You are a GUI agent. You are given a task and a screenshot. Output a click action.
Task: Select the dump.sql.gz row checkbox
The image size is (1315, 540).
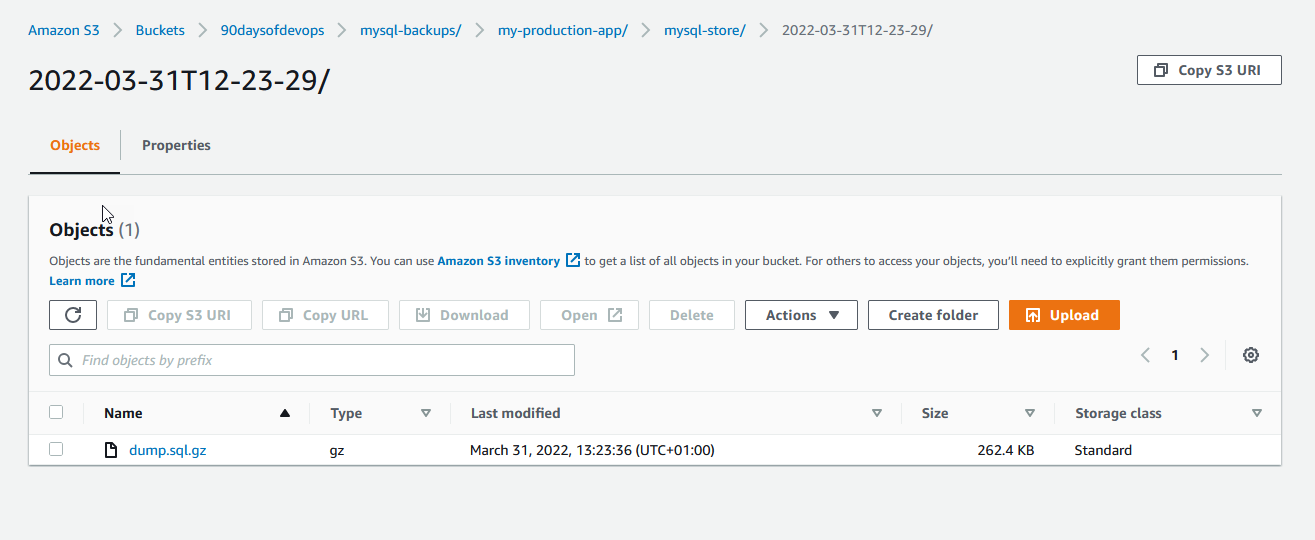coord(56,450)
